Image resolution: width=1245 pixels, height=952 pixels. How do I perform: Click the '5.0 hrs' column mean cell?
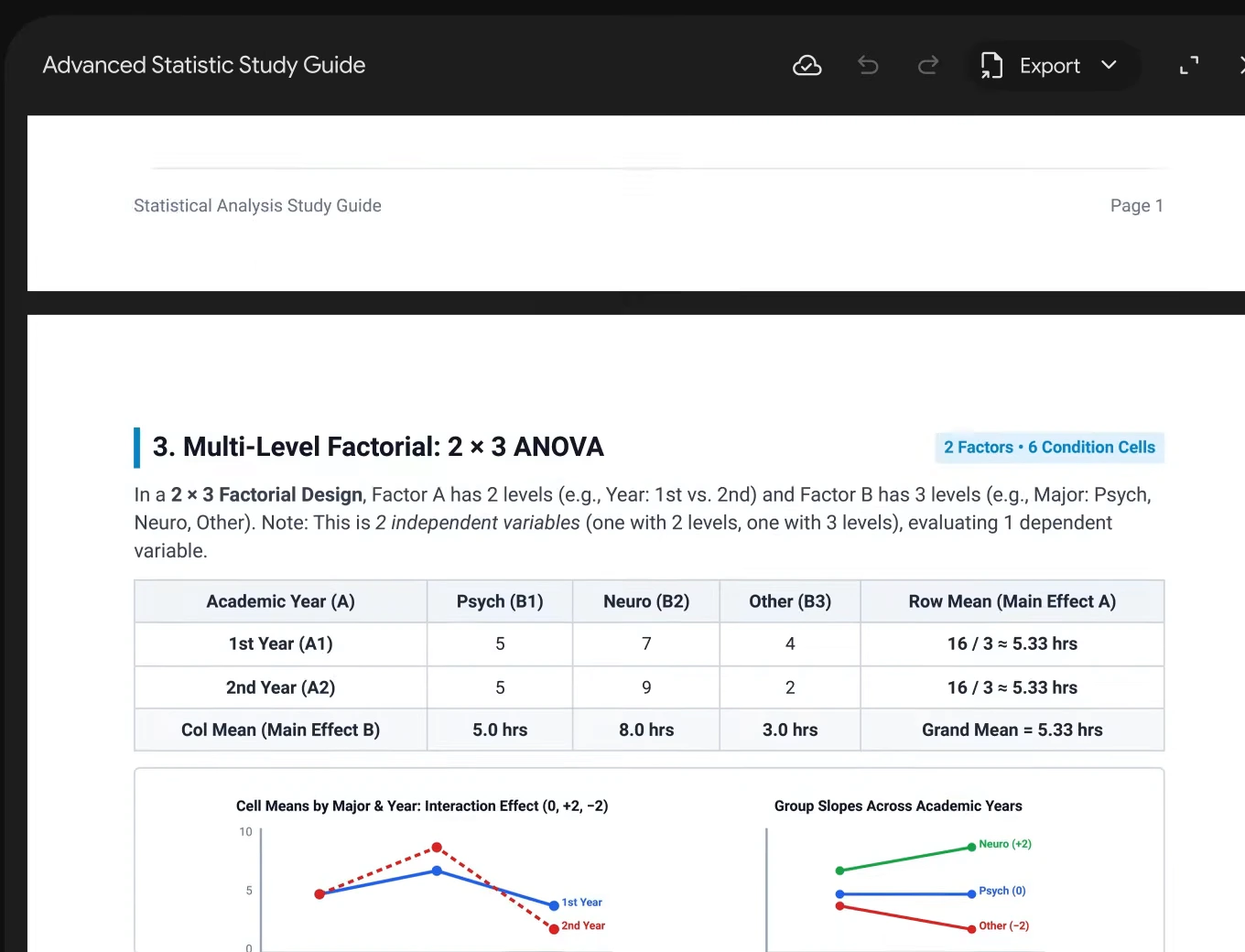click(x=500, y=730)
